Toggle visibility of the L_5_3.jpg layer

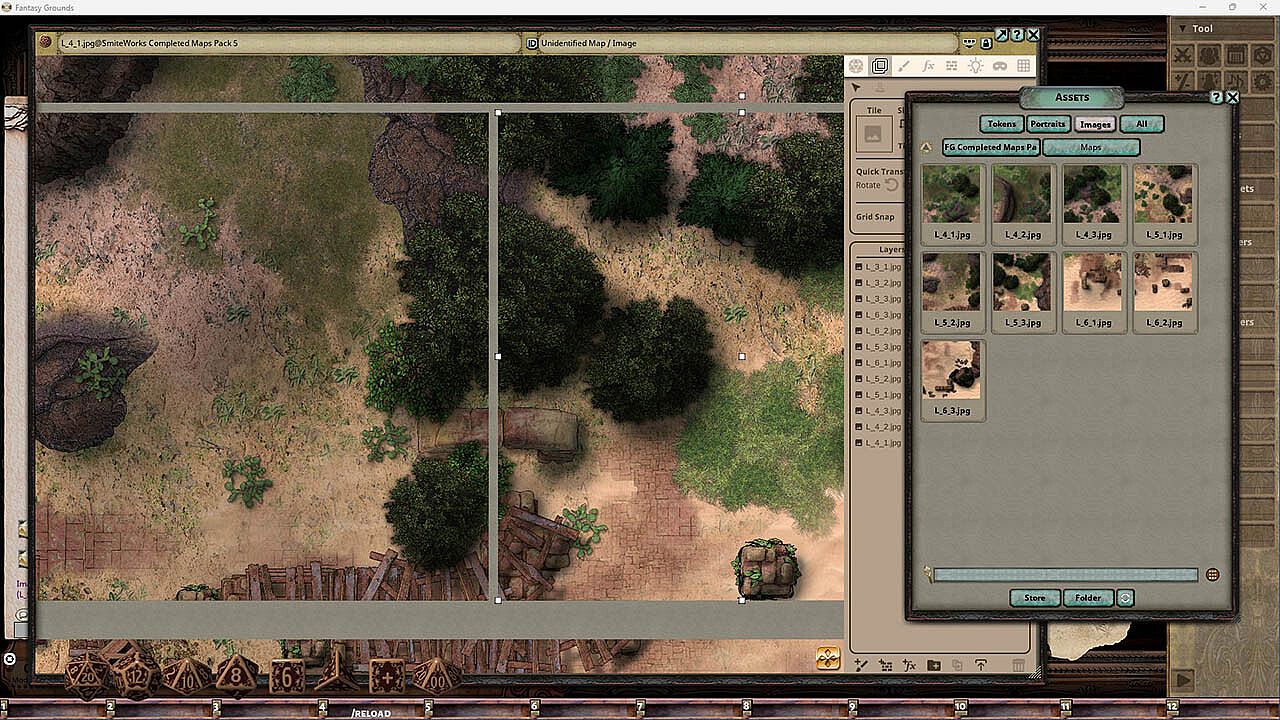[859, 347]
